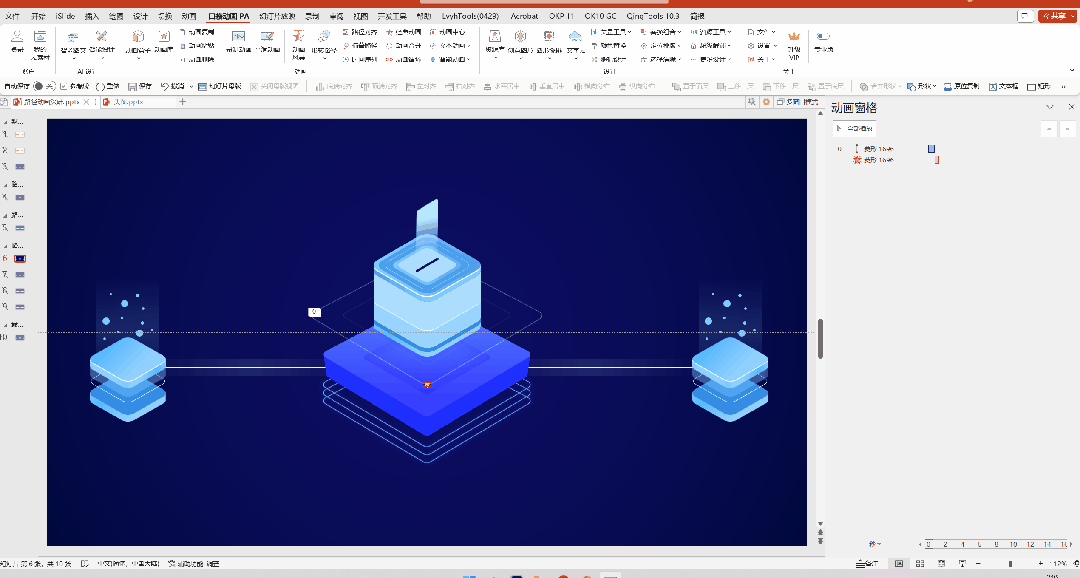Click the VIP crown icon in the ribbon
Viewport: 1080px width, 578px height.
click(x=793, y=37)
